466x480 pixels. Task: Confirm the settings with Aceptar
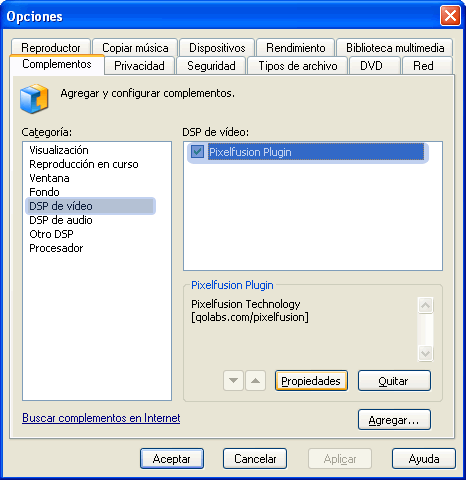click(x=172, y=459)
